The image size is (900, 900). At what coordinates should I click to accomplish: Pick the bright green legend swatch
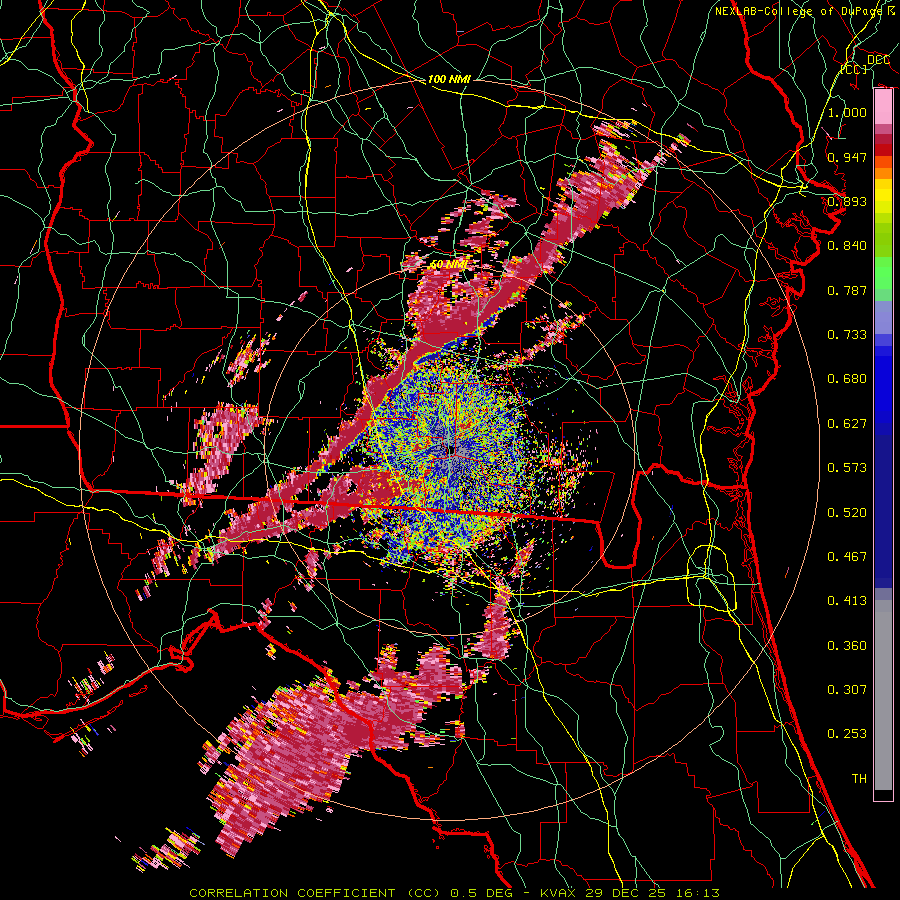pos(883,273)
